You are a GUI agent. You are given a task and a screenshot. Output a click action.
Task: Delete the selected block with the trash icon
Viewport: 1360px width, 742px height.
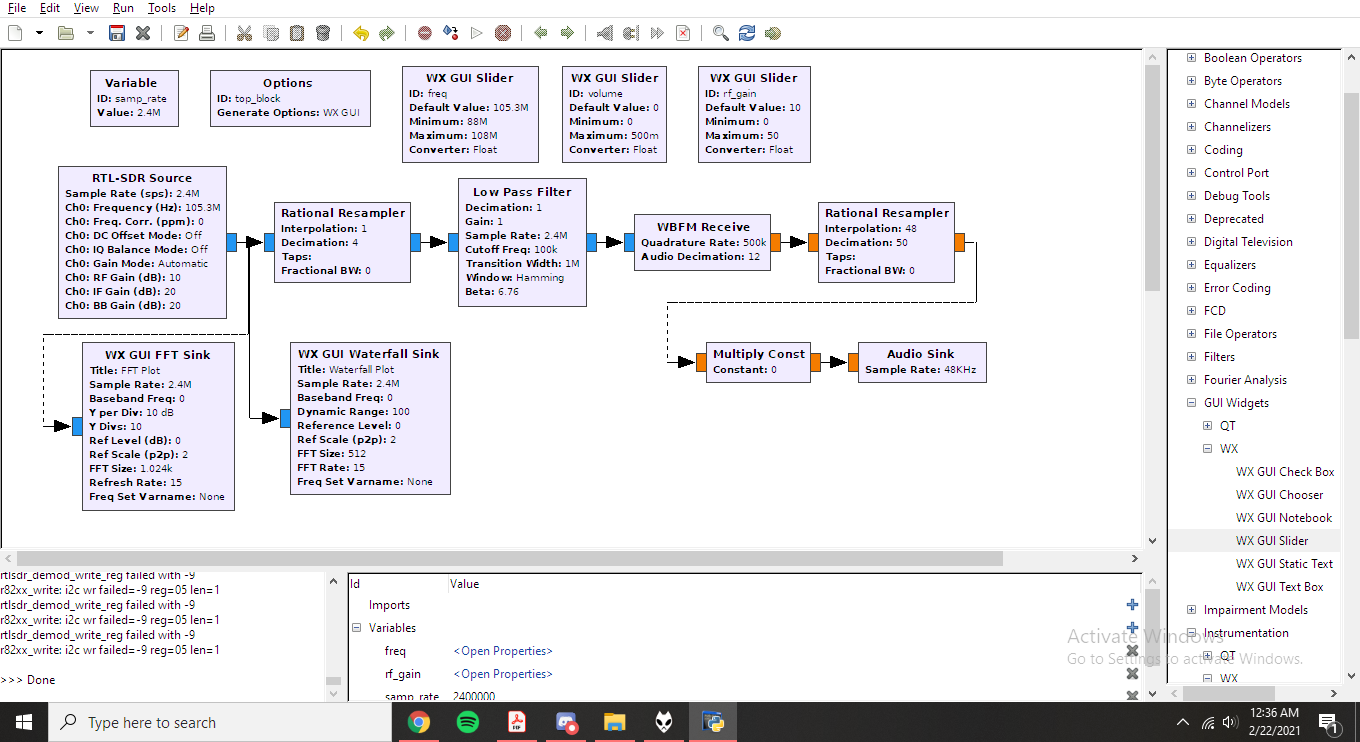tap(321, 32)
